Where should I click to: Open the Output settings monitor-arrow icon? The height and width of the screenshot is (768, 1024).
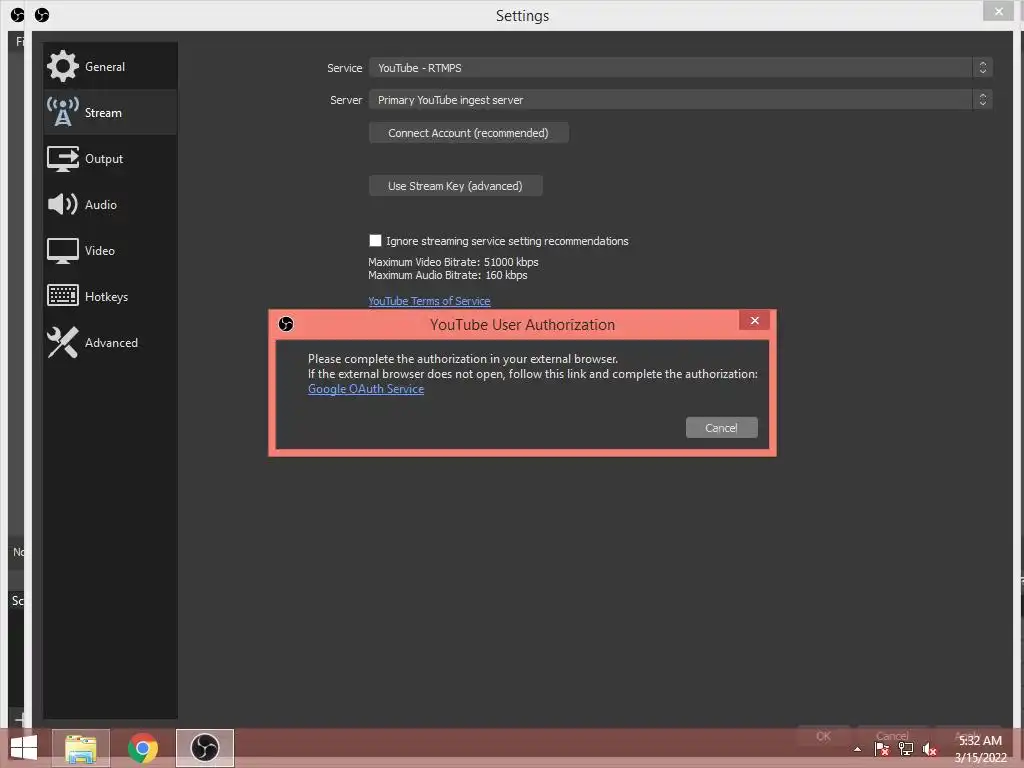[63, 159]
